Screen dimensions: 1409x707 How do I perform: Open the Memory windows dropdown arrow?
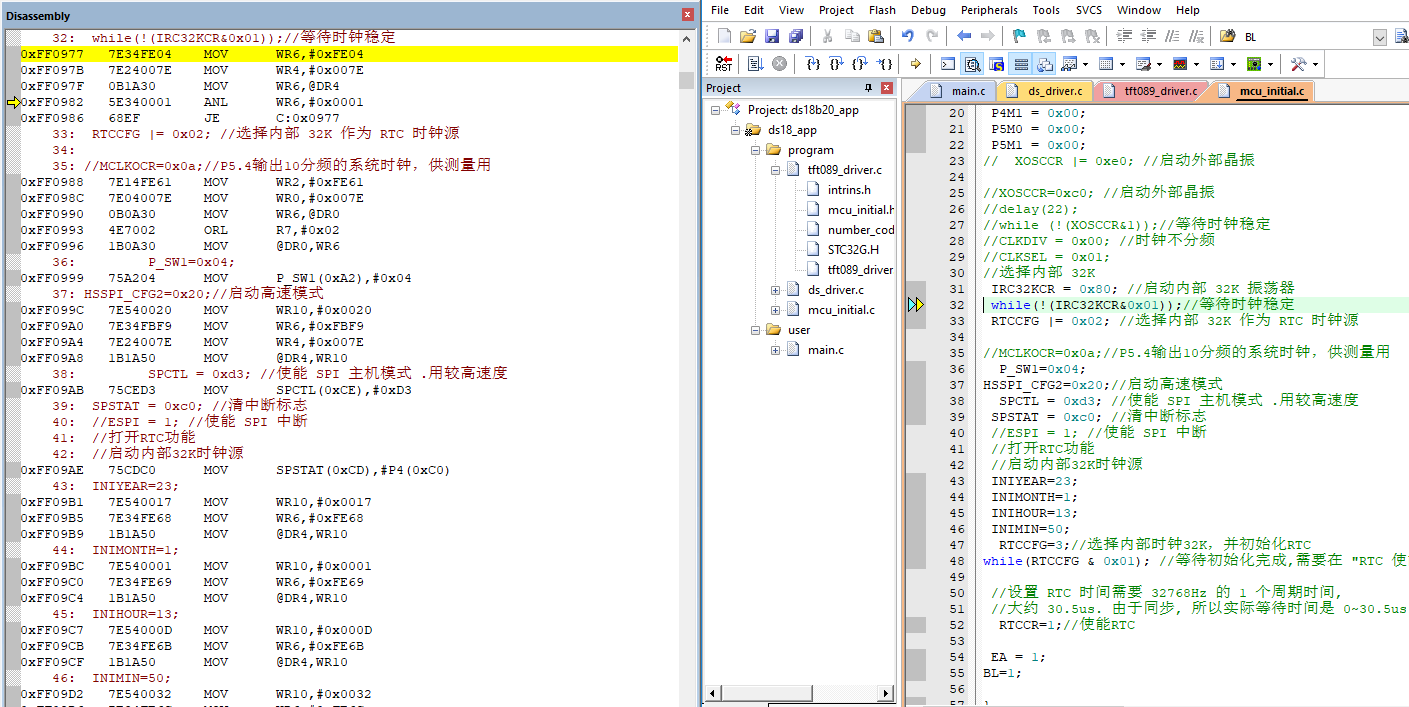click(1122, 63)
